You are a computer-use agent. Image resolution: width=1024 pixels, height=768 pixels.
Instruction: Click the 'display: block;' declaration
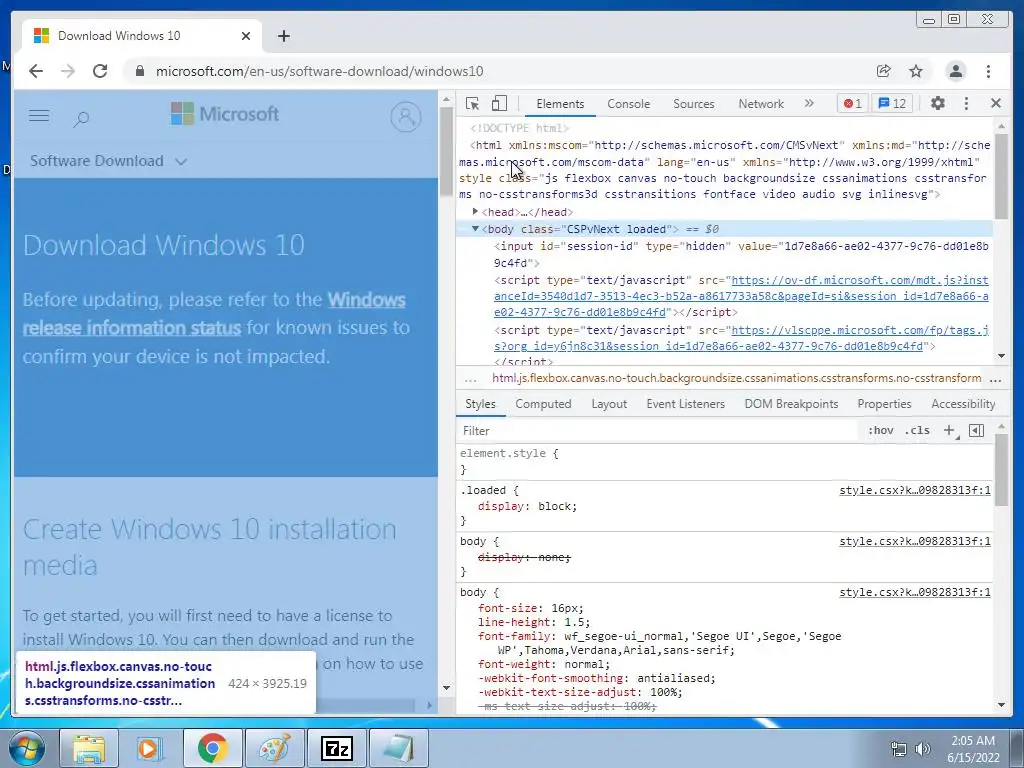click(527, 506)
